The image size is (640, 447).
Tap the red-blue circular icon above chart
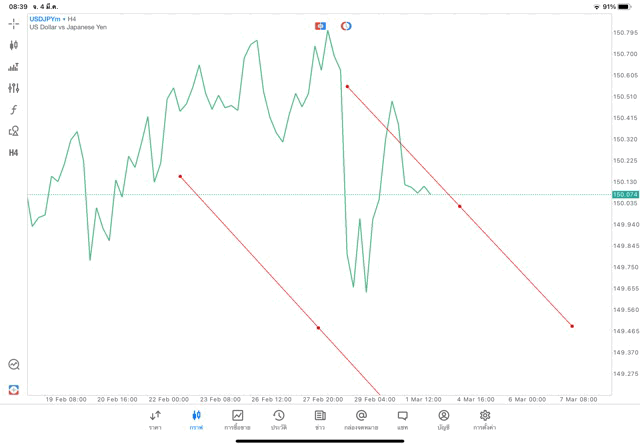pos(346,26)
